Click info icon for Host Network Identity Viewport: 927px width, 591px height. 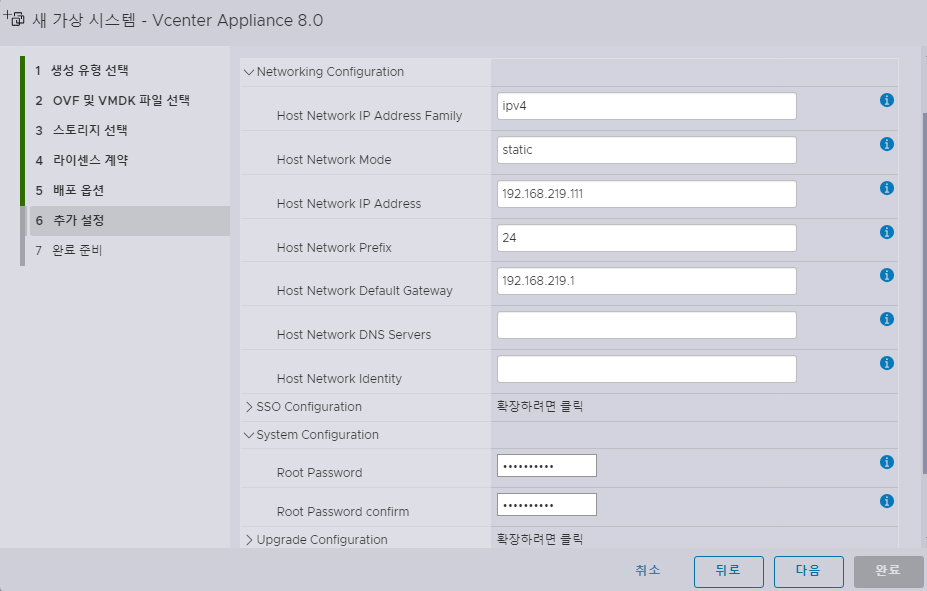point(886,363)
